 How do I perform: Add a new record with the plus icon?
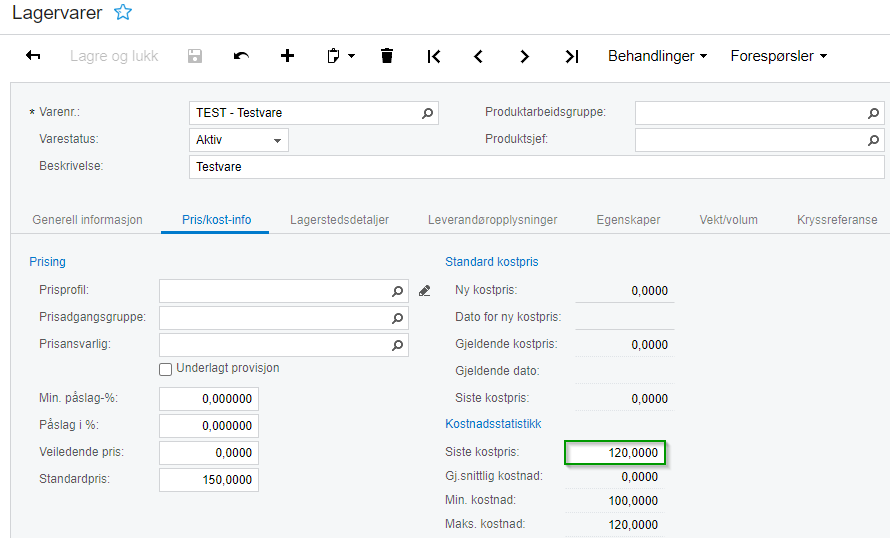287,56
